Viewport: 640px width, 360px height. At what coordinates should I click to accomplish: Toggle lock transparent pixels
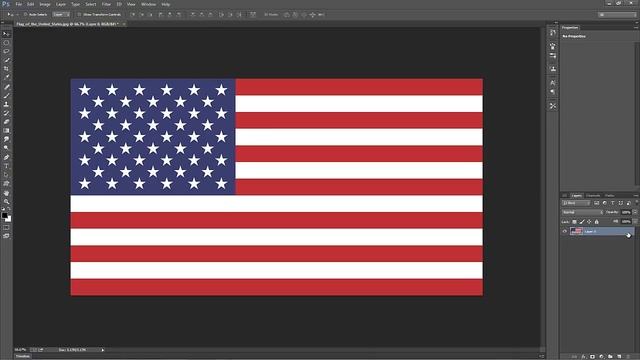point(574,222)
